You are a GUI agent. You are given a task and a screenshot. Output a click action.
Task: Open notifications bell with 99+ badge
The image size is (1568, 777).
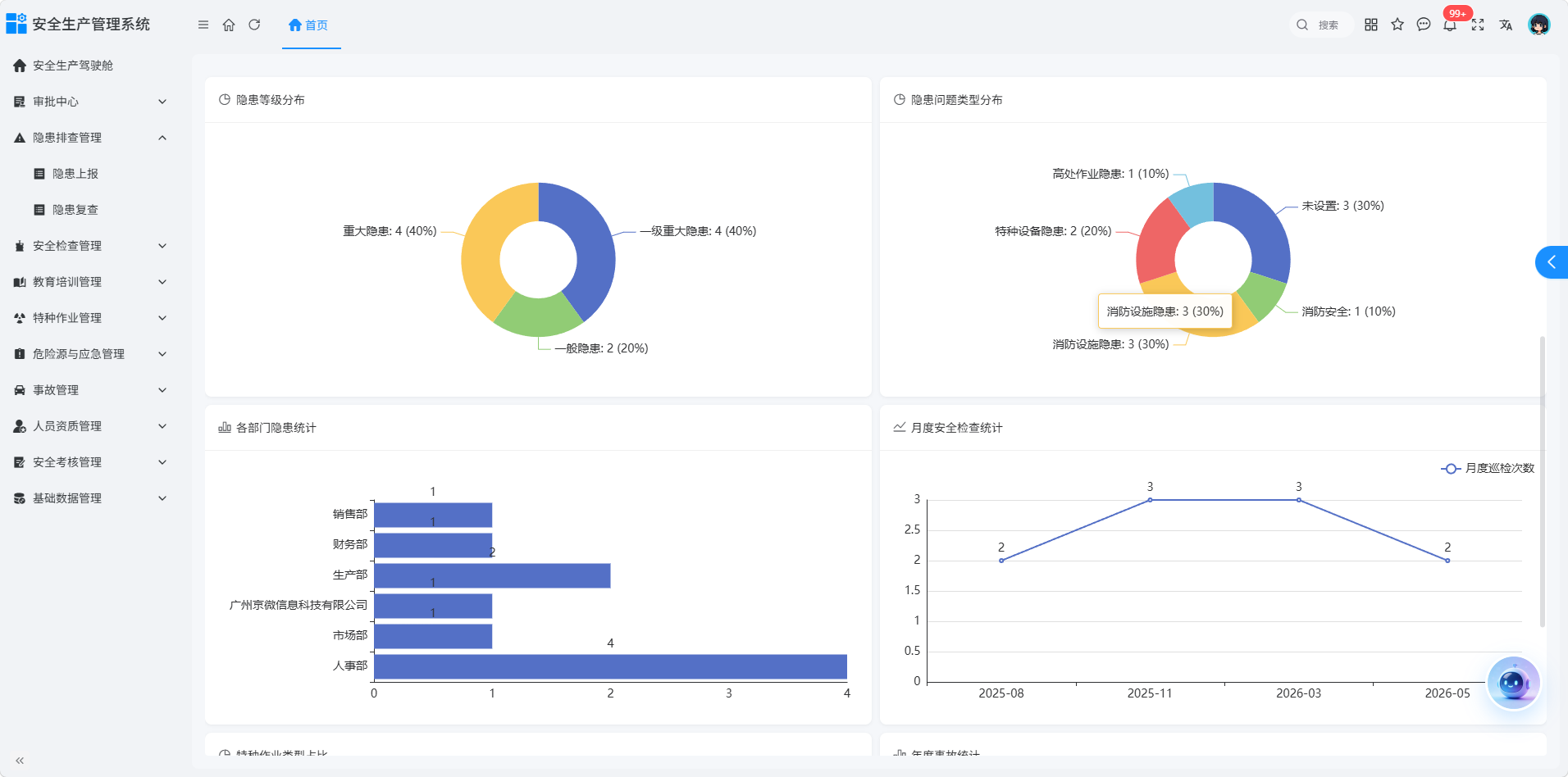tap(1451, 25)
